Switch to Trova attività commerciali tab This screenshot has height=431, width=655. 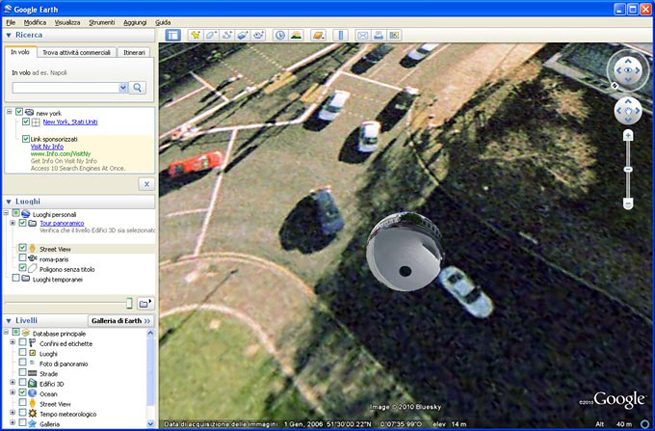click(76, 53)
